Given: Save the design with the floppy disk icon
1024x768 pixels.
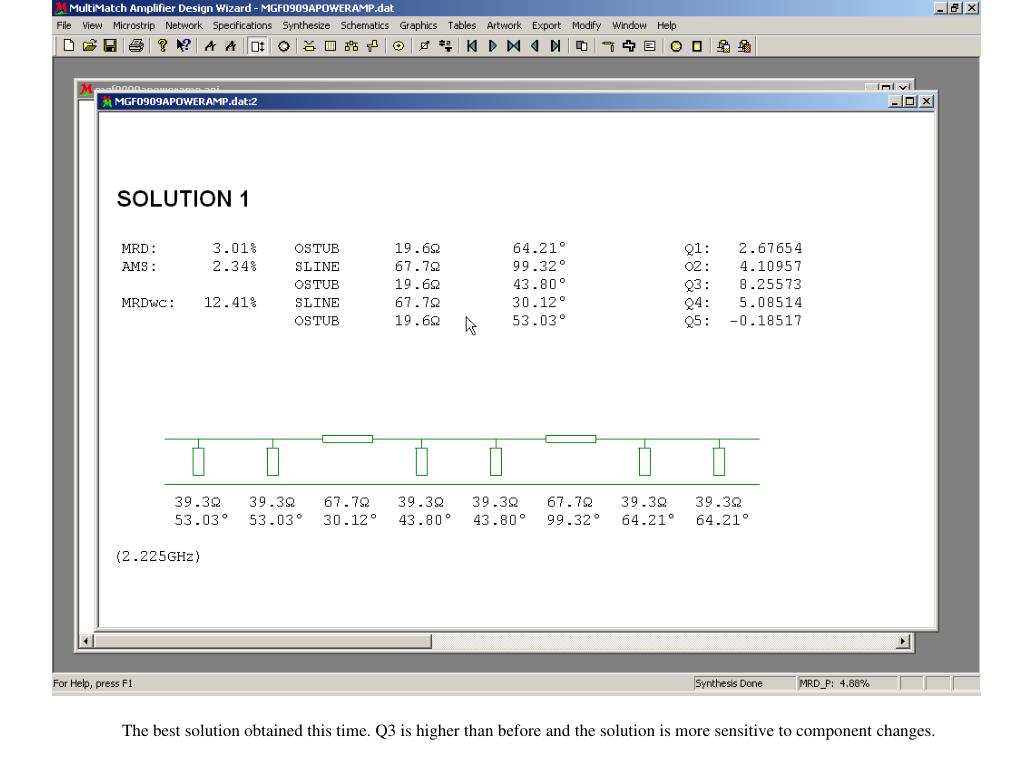Looking at the screenshot, I should click(x=110, y=46).
